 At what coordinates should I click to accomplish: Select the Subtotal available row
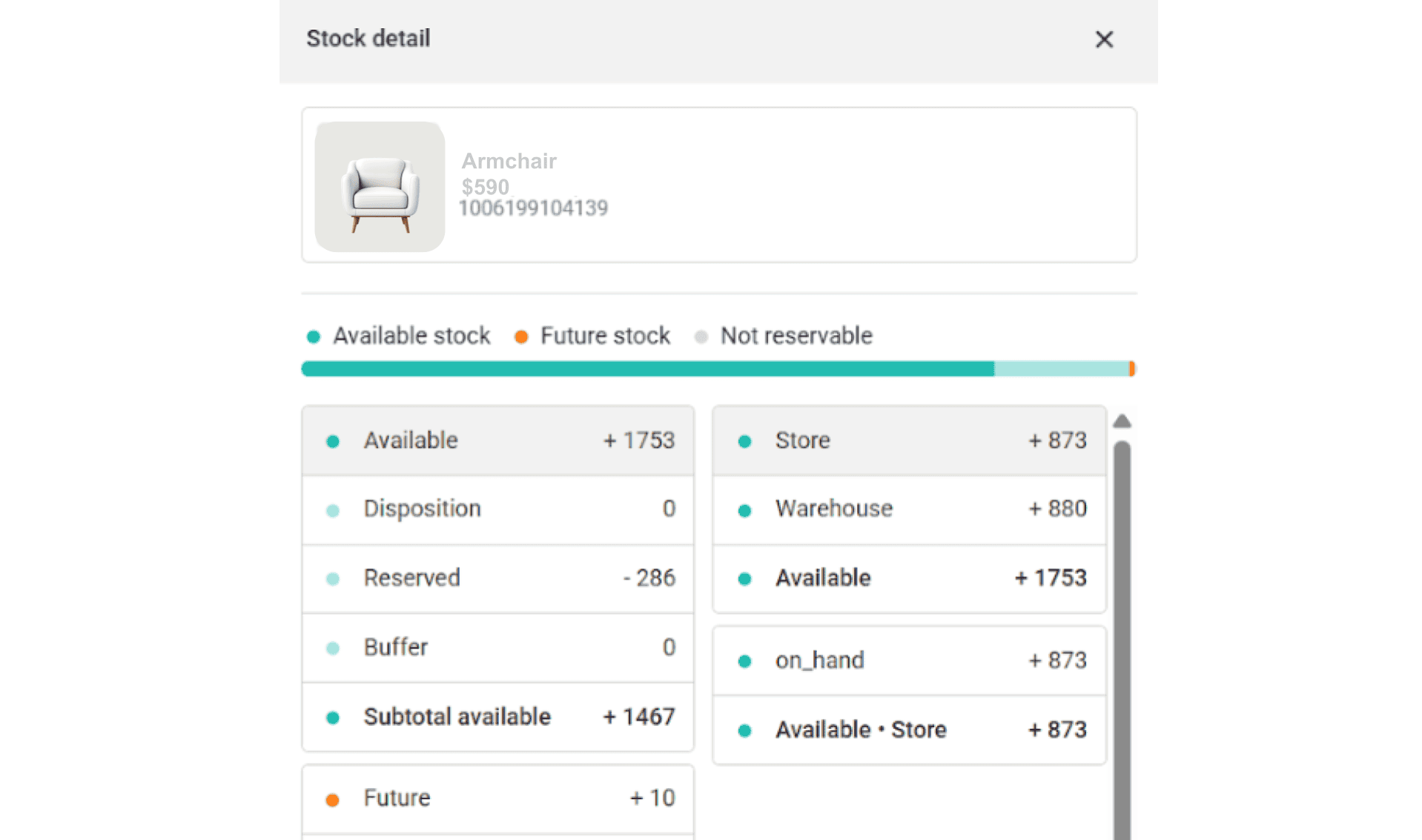point(497,717)
